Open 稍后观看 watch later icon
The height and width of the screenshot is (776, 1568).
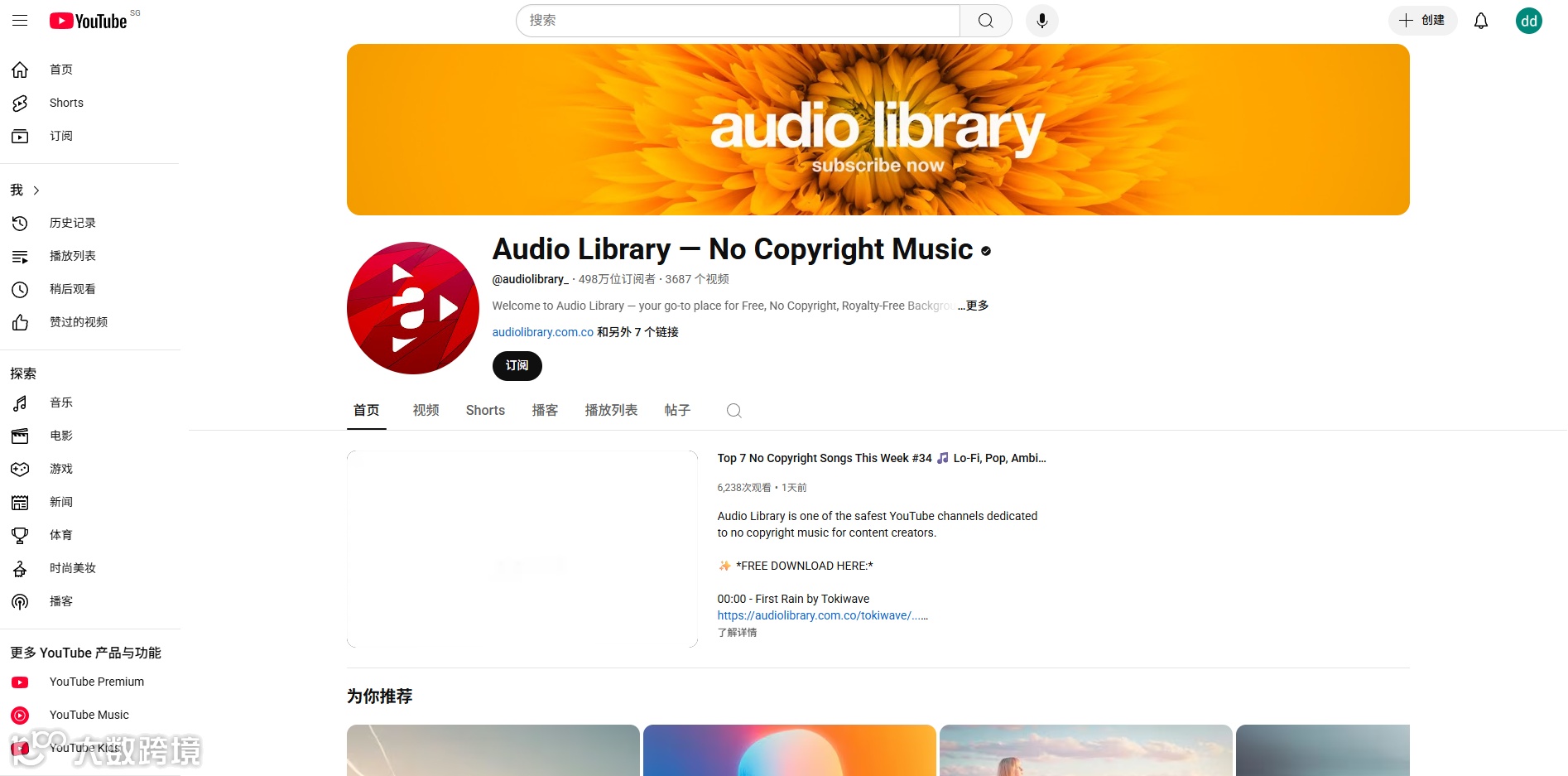click(x=20, y=289)
